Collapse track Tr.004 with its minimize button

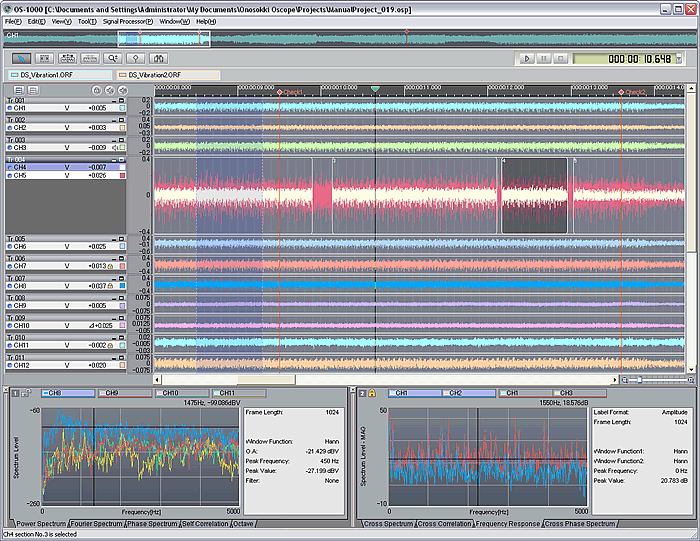tap(114, 160)
